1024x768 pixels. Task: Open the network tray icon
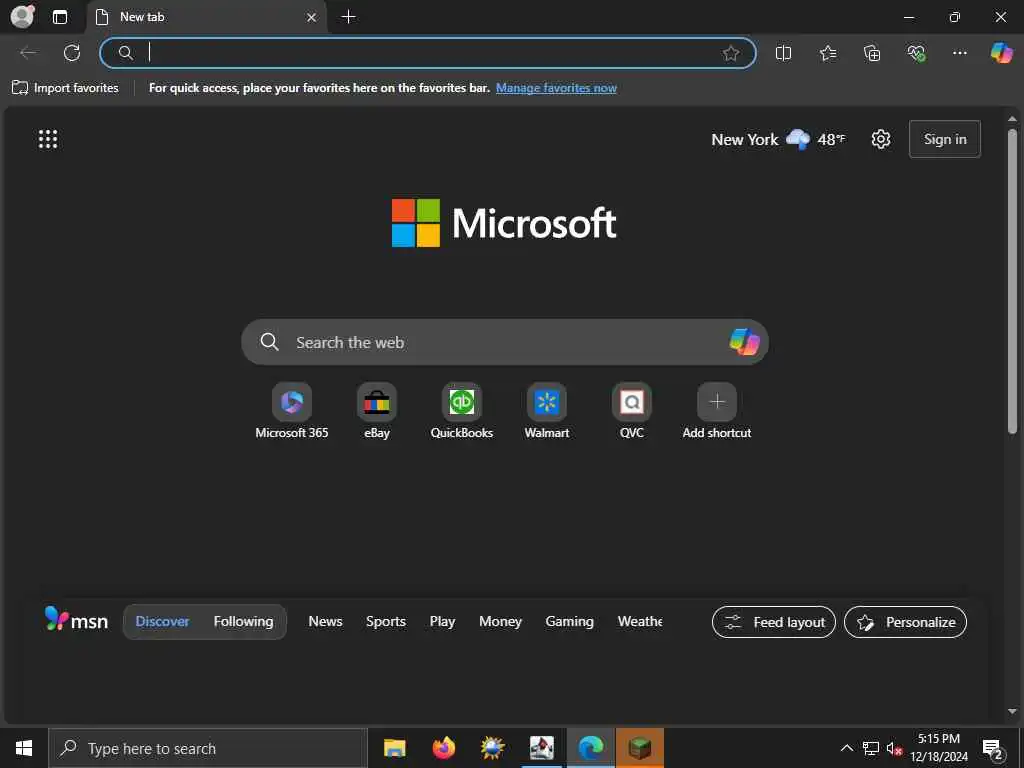tap(871, 748)
